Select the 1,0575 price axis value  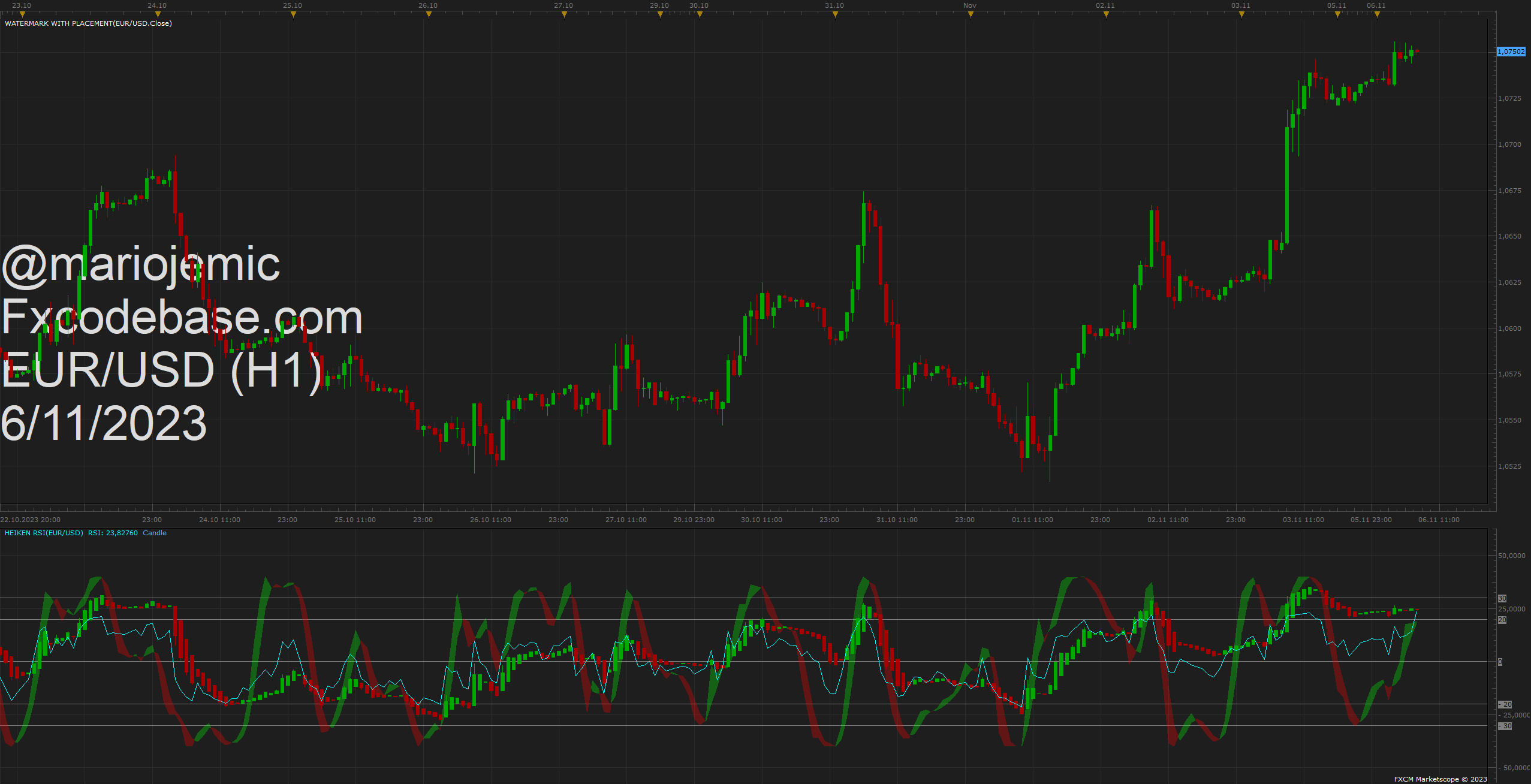point(1509,374)
